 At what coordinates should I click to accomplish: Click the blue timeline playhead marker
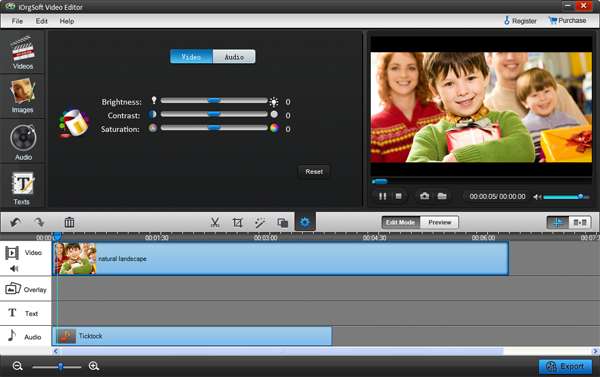pos(57,236)
